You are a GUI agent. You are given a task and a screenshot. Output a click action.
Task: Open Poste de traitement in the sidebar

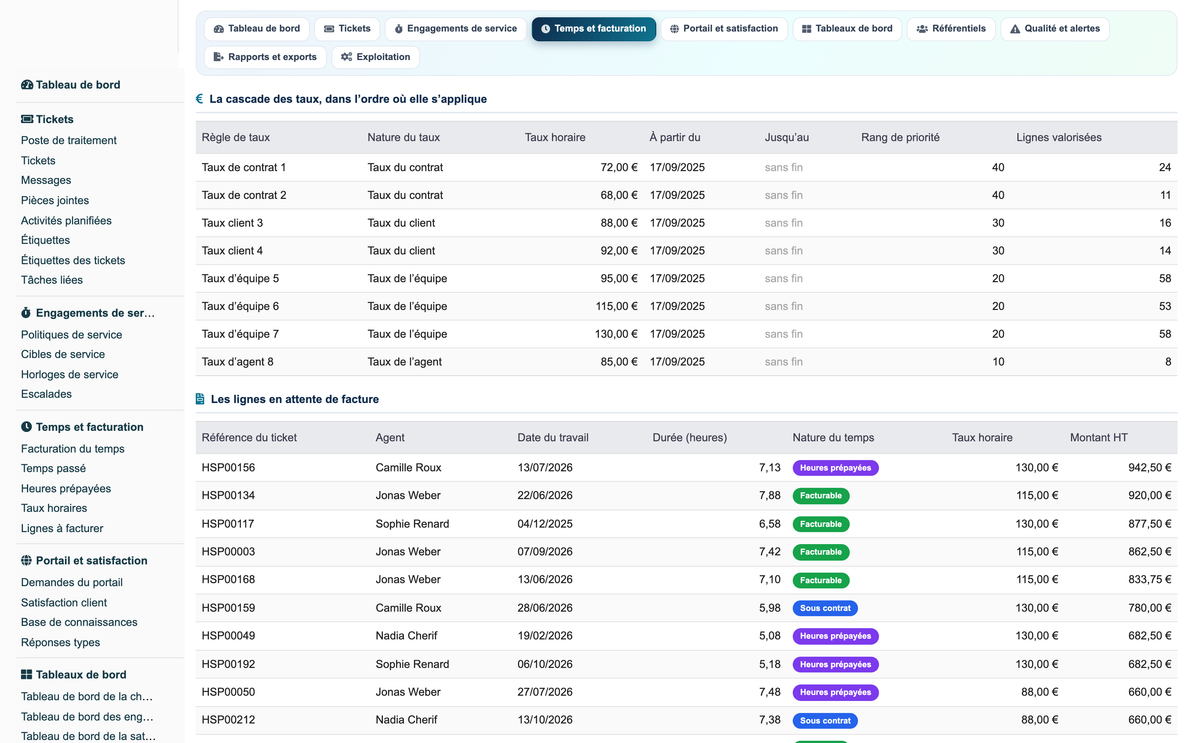click(69, 141)
